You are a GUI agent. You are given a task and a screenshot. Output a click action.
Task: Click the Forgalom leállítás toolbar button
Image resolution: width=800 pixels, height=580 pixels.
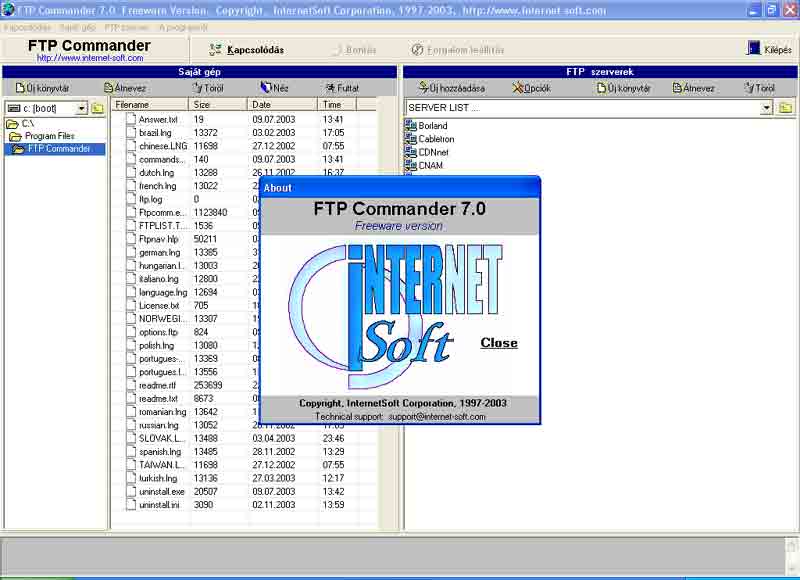pos(458,50)
